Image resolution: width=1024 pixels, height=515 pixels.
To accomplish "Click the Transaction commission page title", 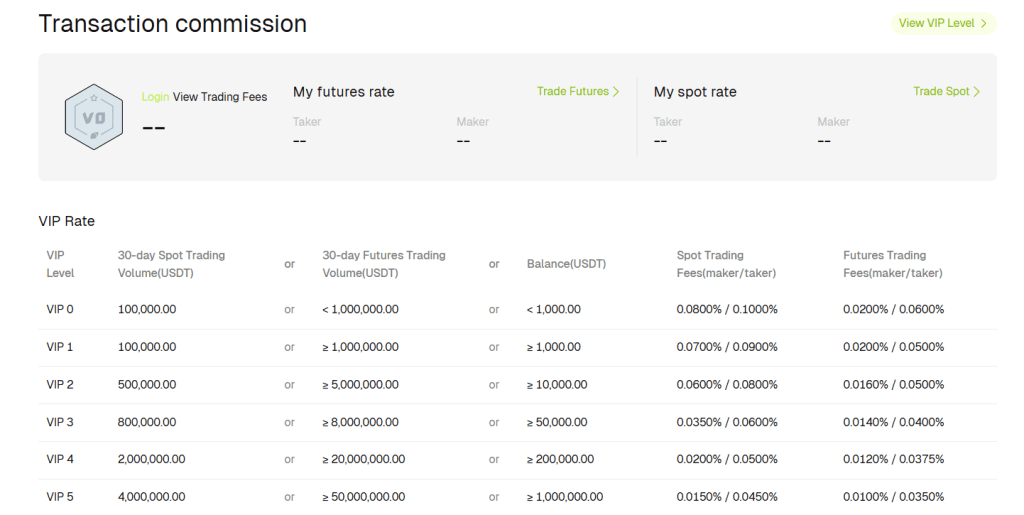I will [173, 24].
